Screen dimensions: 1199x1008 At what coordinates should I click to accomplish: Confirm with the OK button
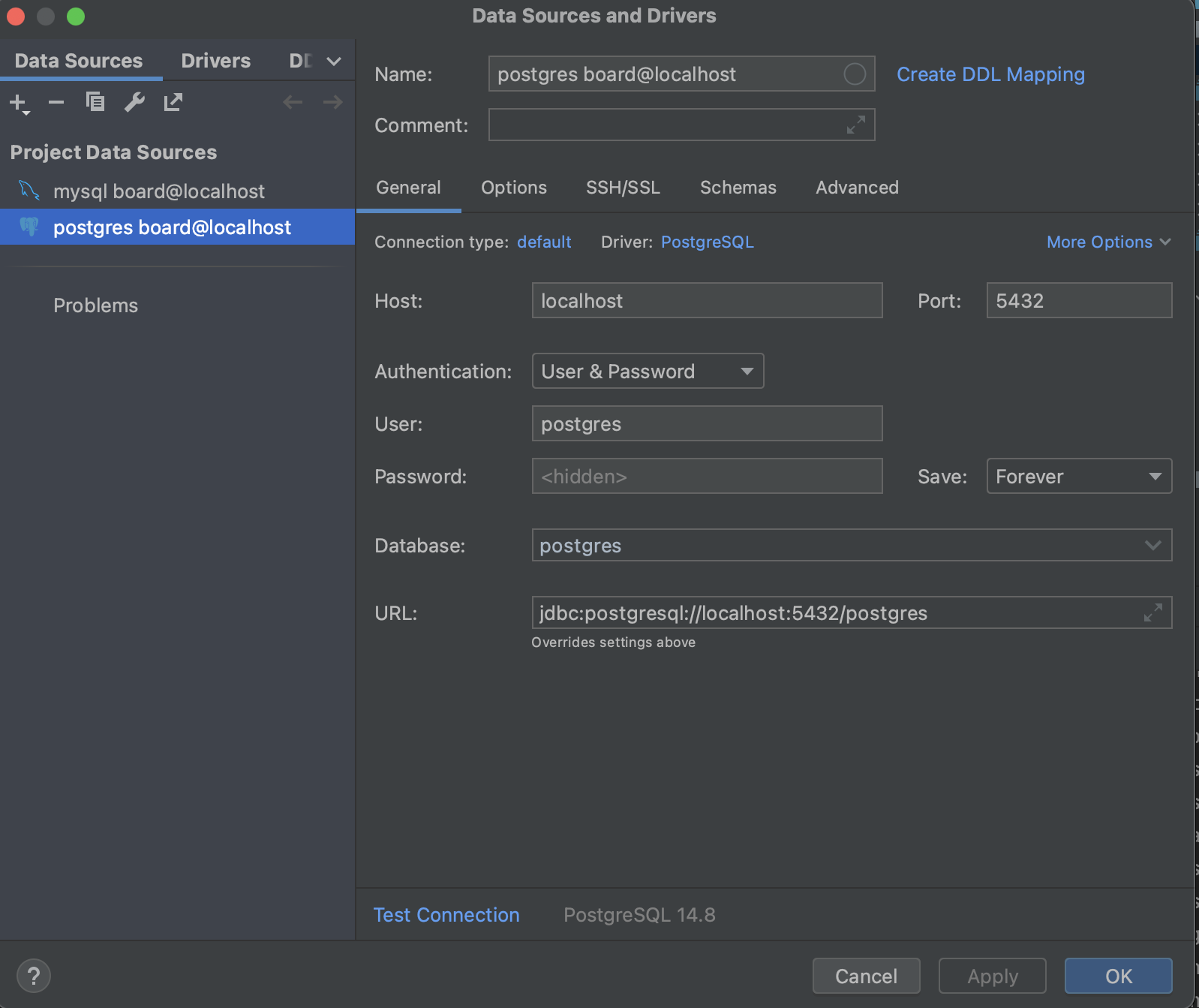coord(1118,976)
